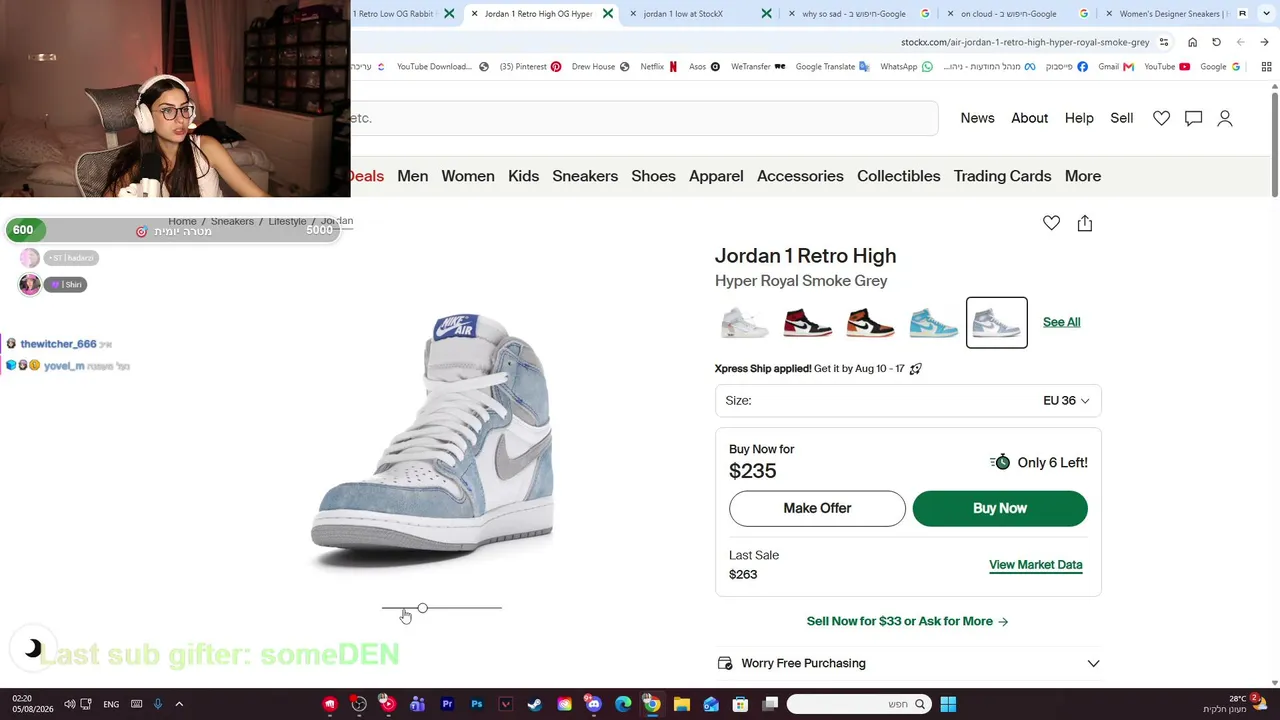The height and width of the screenshot is (720, 1280).
Task: Click Sell Now for $33 link
Action: 907,621
